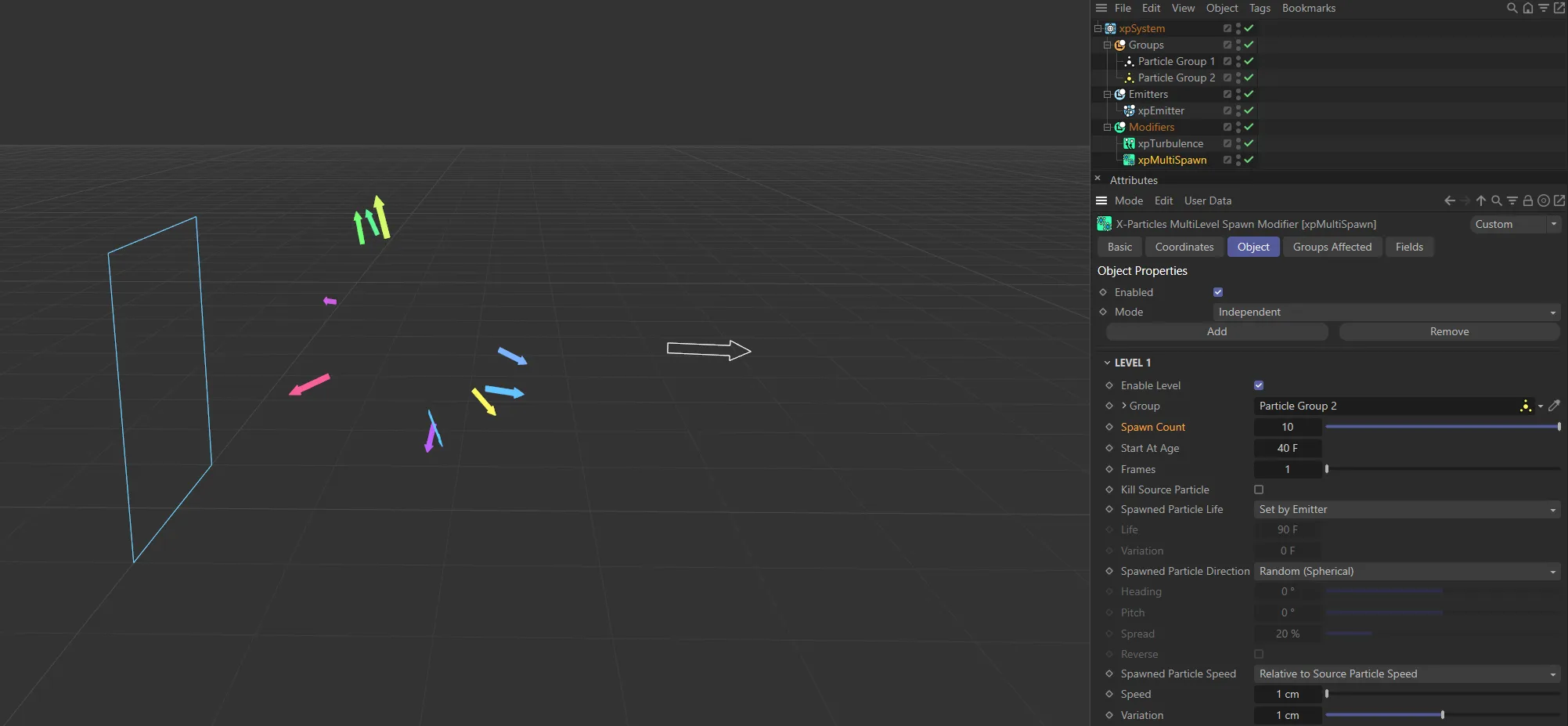Viewport: 1568px width, 726px height.
Task: Click the back arrow in the Attributes panel
Action: (1449, 200)
